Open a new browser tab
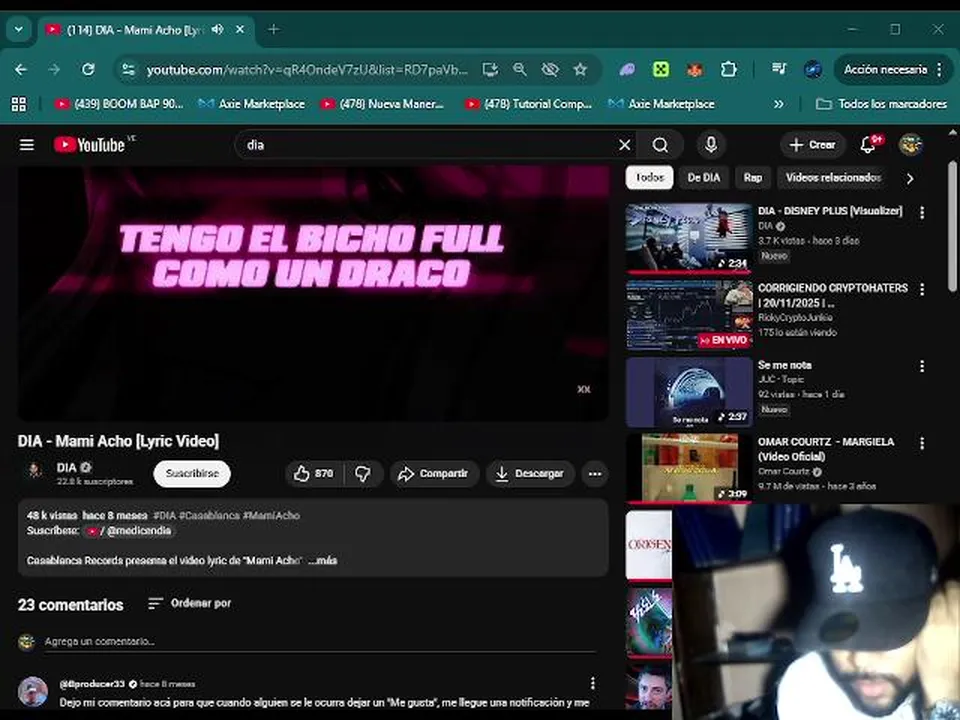960x720 pixels. click(x=274, y=29)
